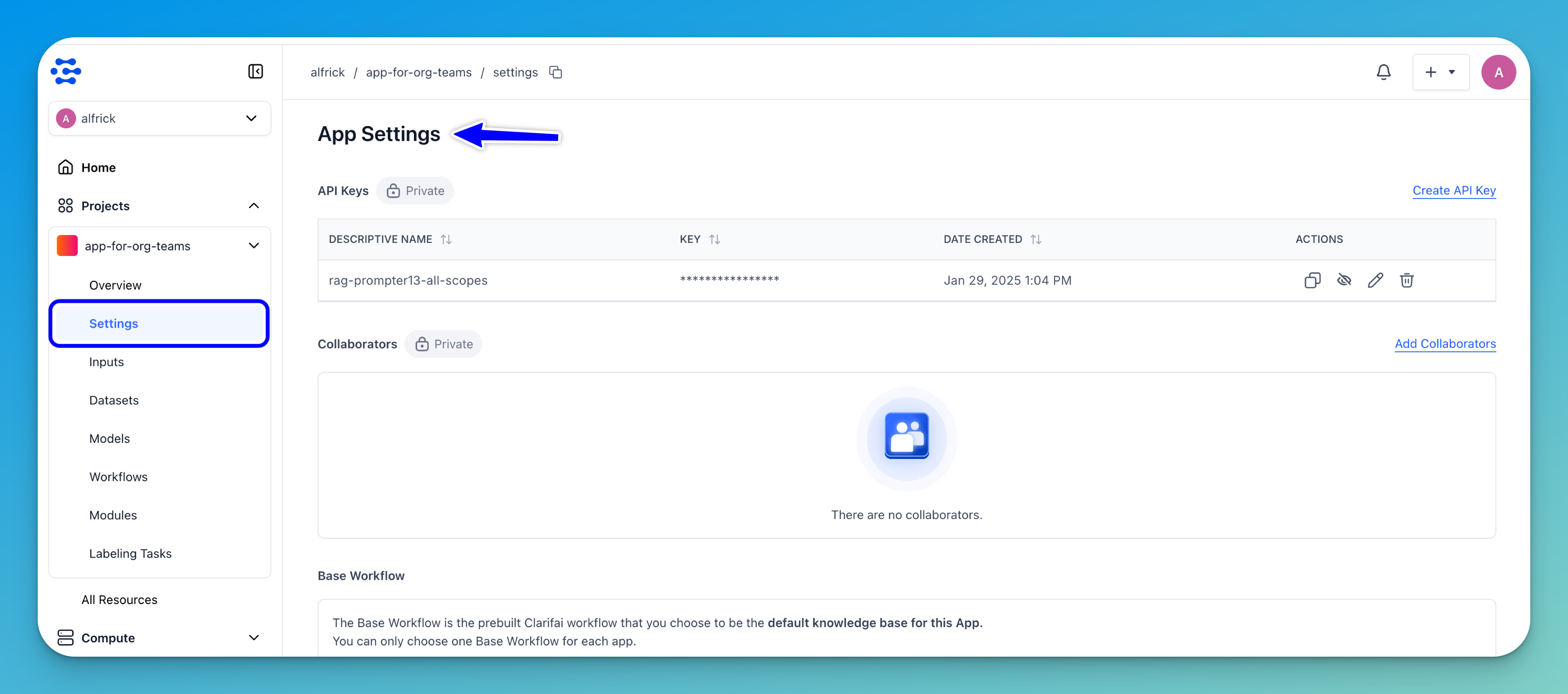Open Modules in sidebar
1568x694 pixels.
click(x=113, y=515)
